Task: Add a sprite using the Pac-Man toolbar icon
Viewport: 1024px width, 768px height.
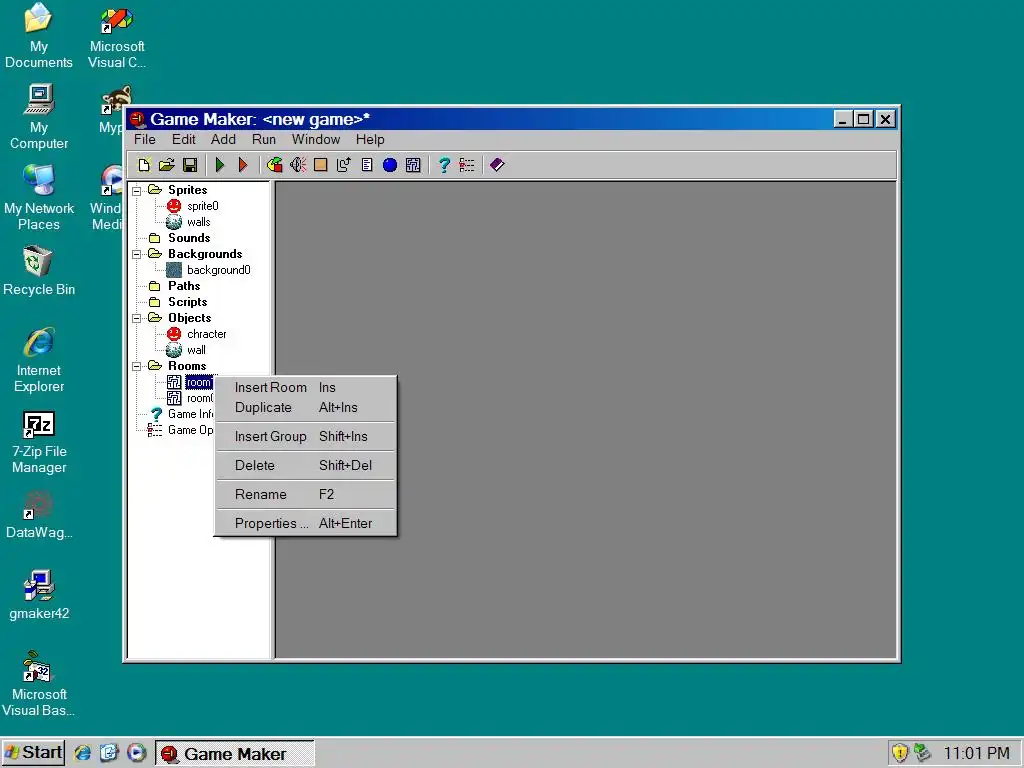Action: pyautogui.click(x=275, y=165)
